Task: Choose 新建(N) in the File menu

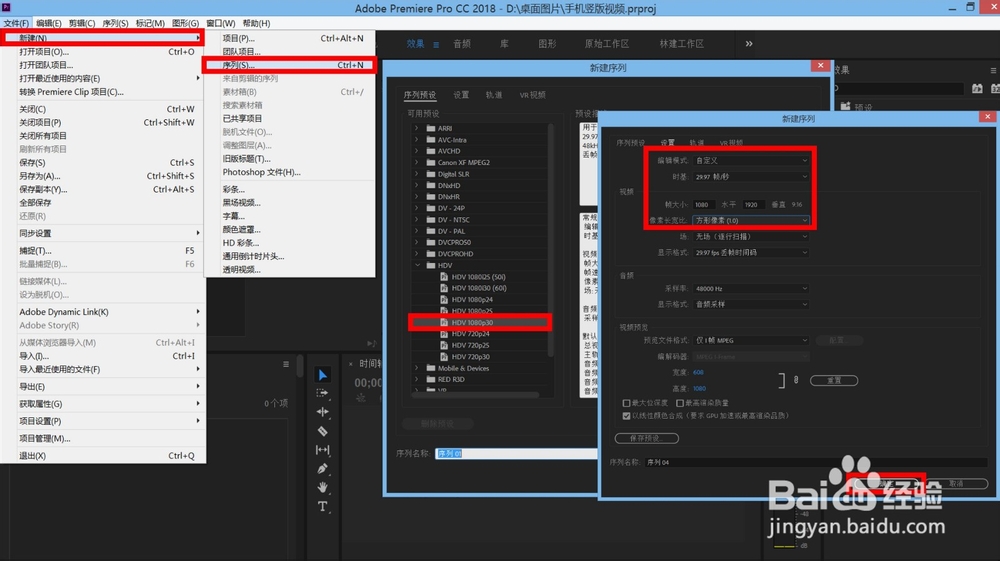Action: coord(103,38)
